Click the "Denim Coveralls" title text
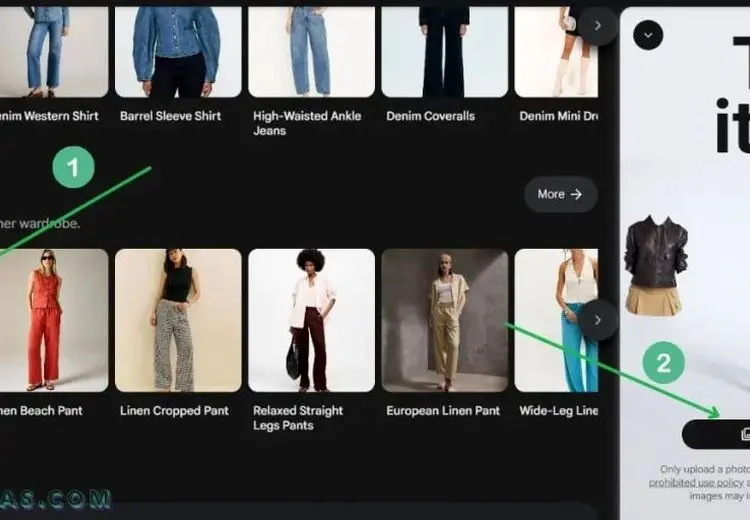The image size is (750, 520). pos(431,116)
